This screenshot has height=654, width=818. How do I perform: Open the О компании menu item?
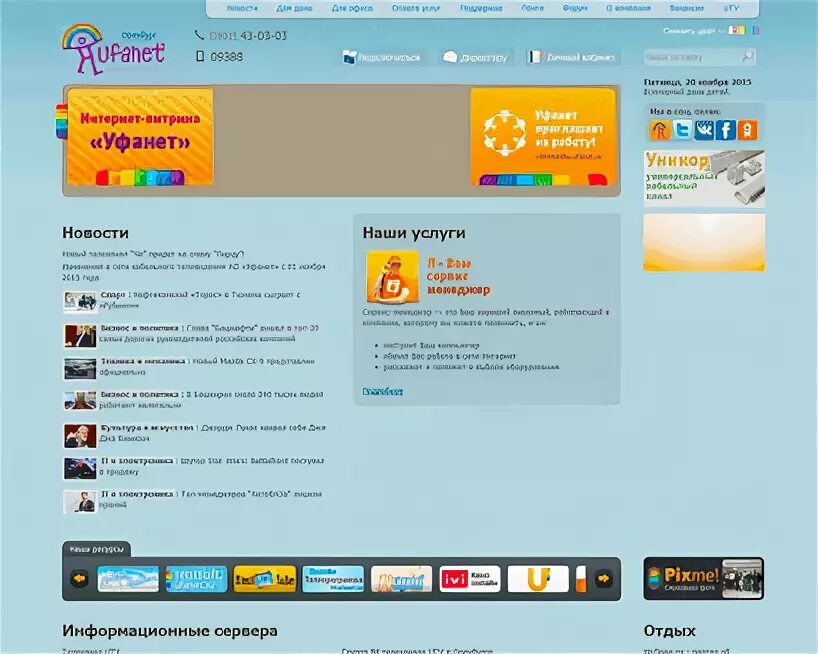(x=628, y=8)
